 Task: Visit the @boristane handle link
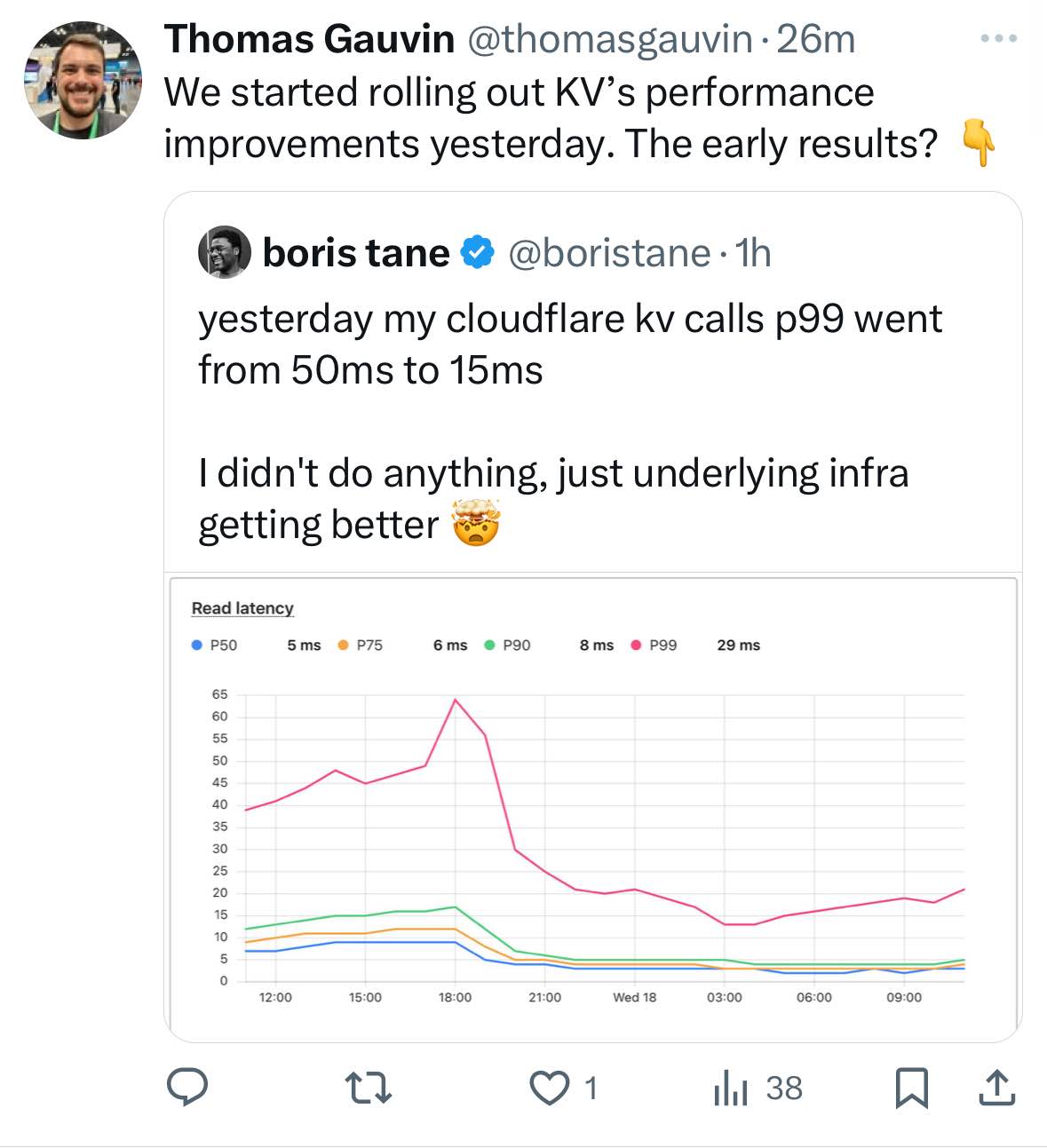[609, 254]
